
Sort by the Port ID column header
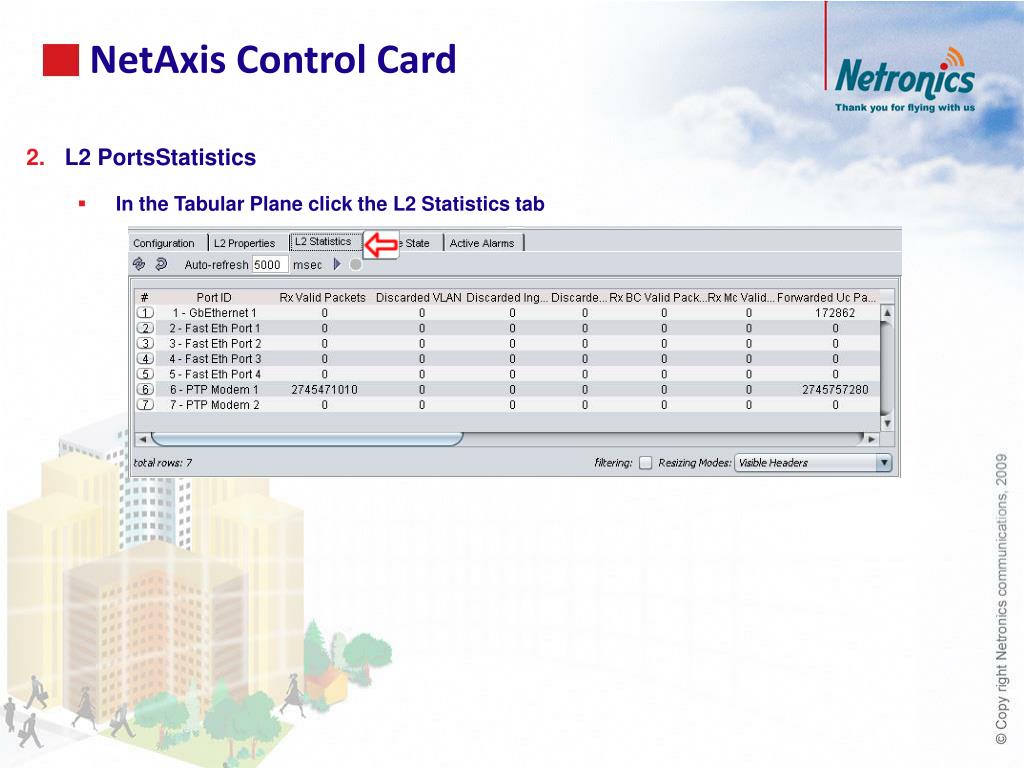[x=214, y=297]
